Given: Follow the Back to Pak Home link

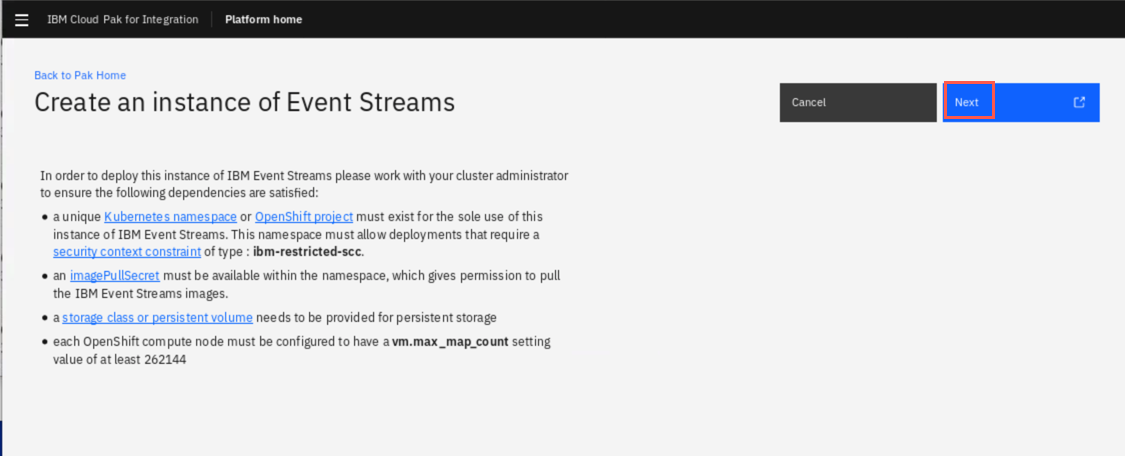Looking at the screenshot, I should [80, 75].
